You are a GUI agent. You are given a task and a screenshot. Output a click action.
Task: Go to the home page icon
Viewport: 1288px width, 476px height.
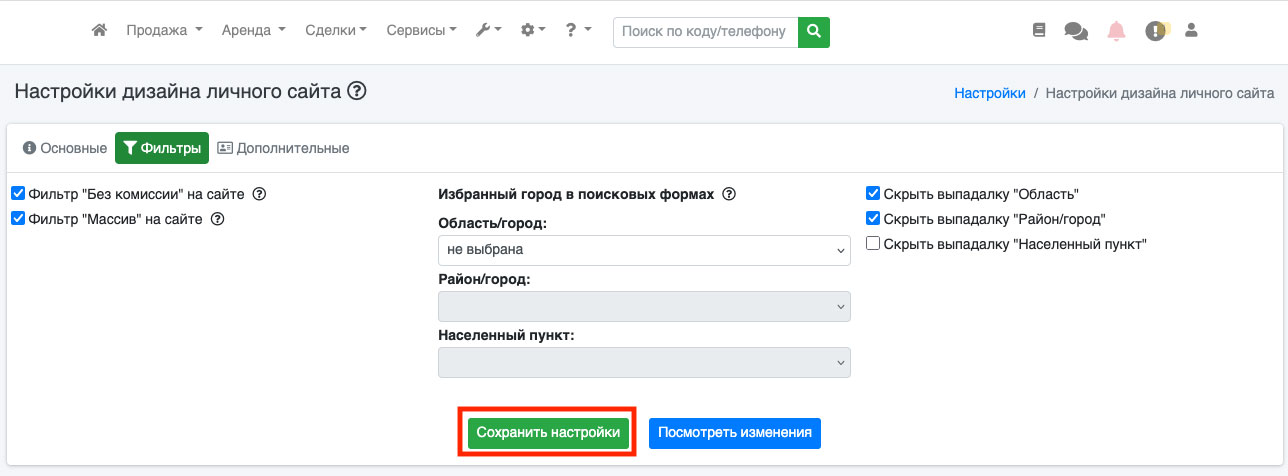tap(99, 31)
